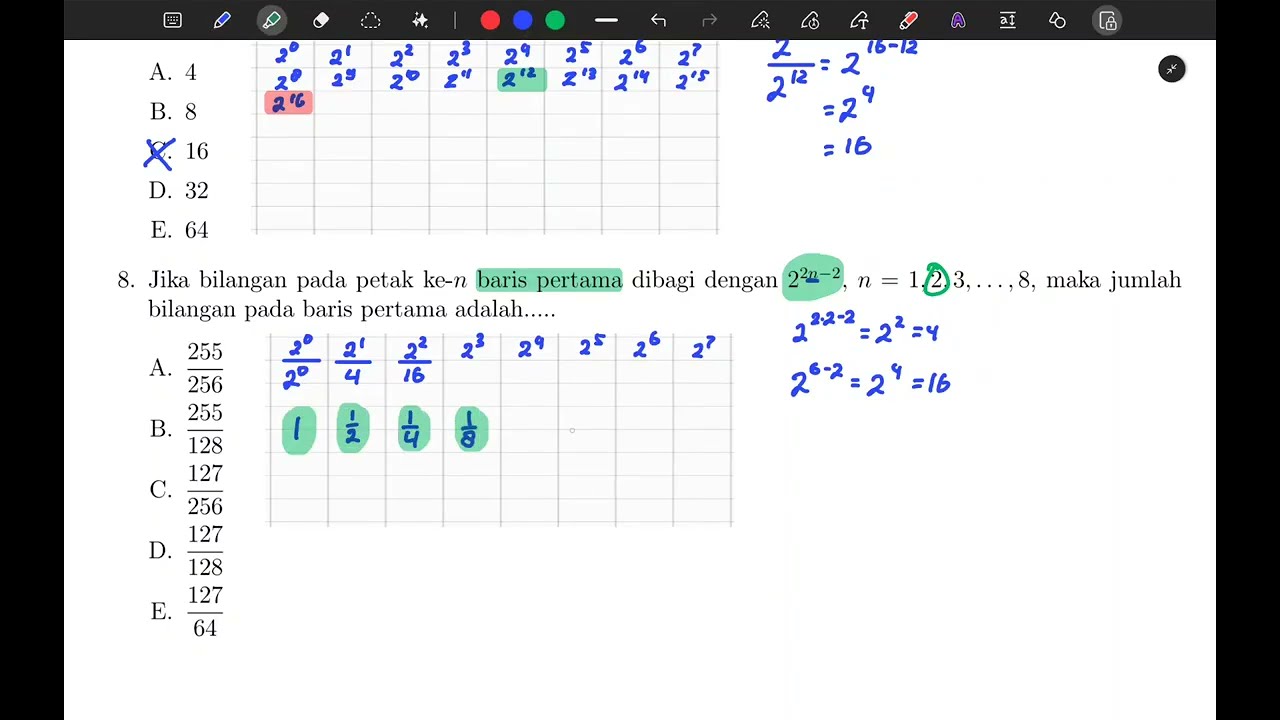Viewport: 1280px width, 720px height.
Task: Click fraction 255/128 of option B
Action: (x=205, y=429)
